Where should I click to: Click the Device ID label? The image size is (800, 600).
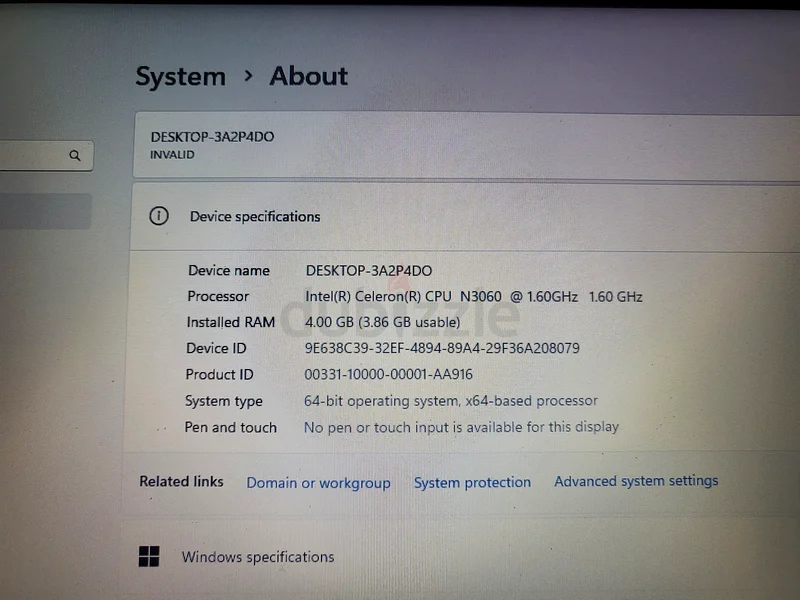coord(216,348)
